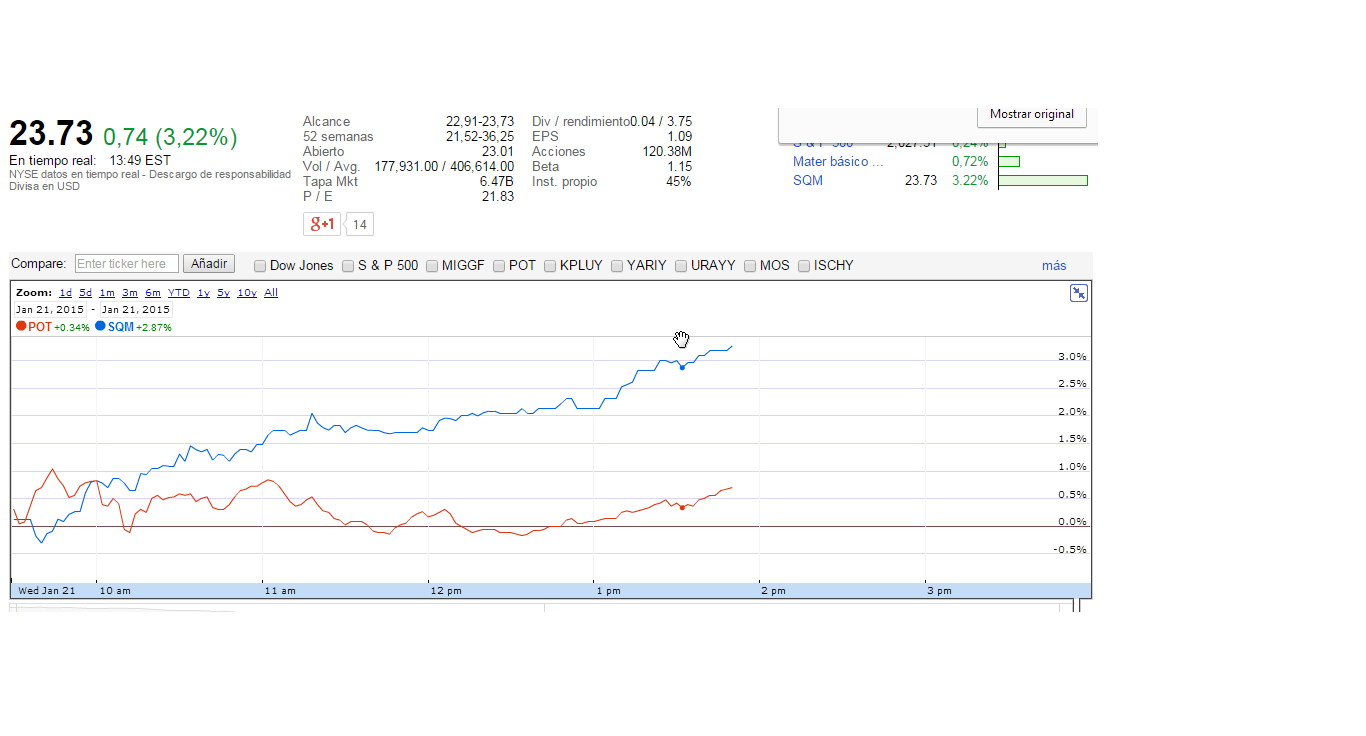Click the green 0,74 (3,22%) change
Screen dimensions: 1366x736
(x=170, y=137)
